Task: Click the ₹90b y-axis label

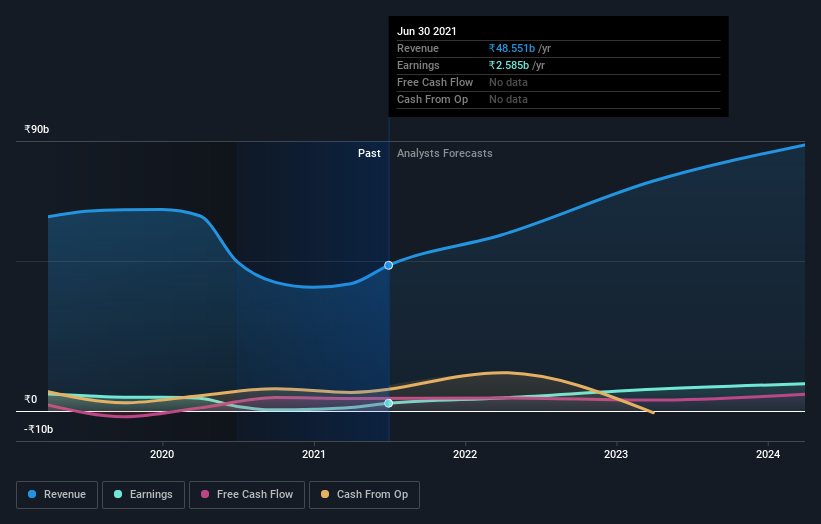Action: click(37, 129)
